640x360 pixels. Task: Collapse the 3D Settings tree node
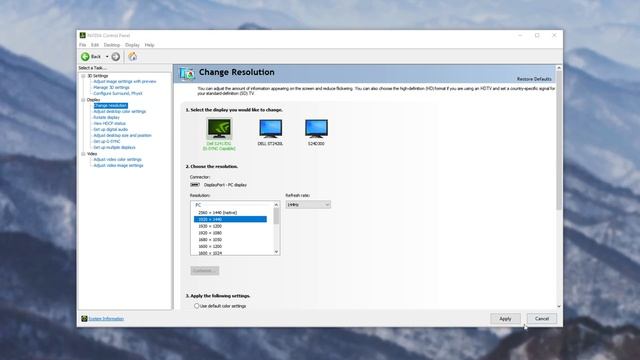[x=83, y=76]
